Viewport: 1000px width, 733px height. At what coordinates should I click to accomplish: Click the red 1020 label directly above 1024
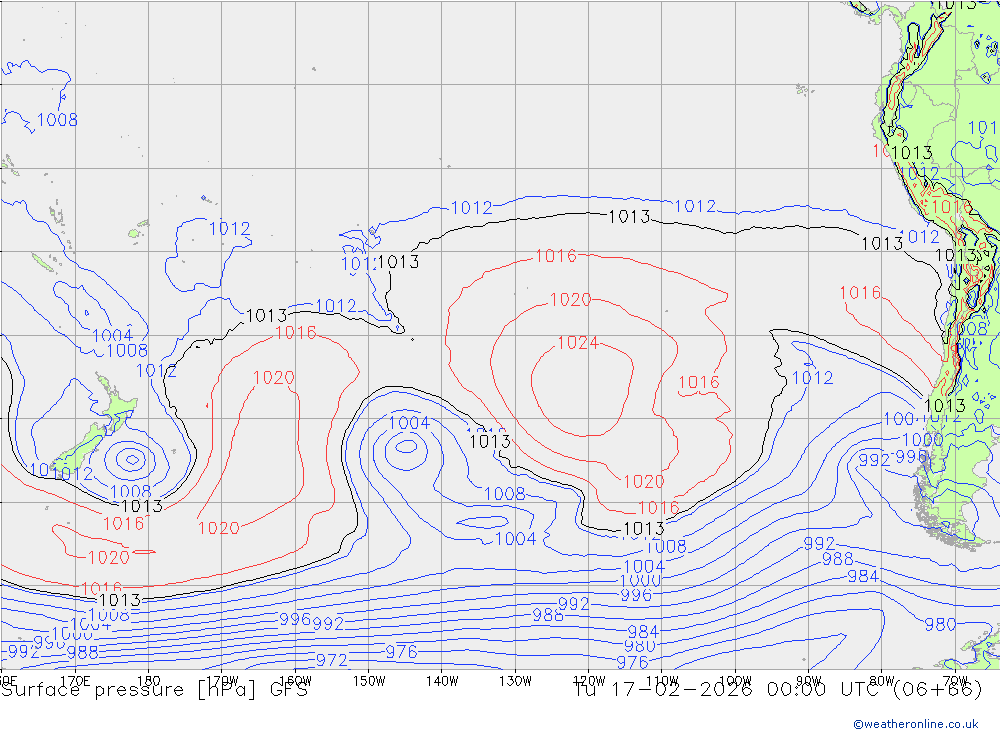point(571,300)
